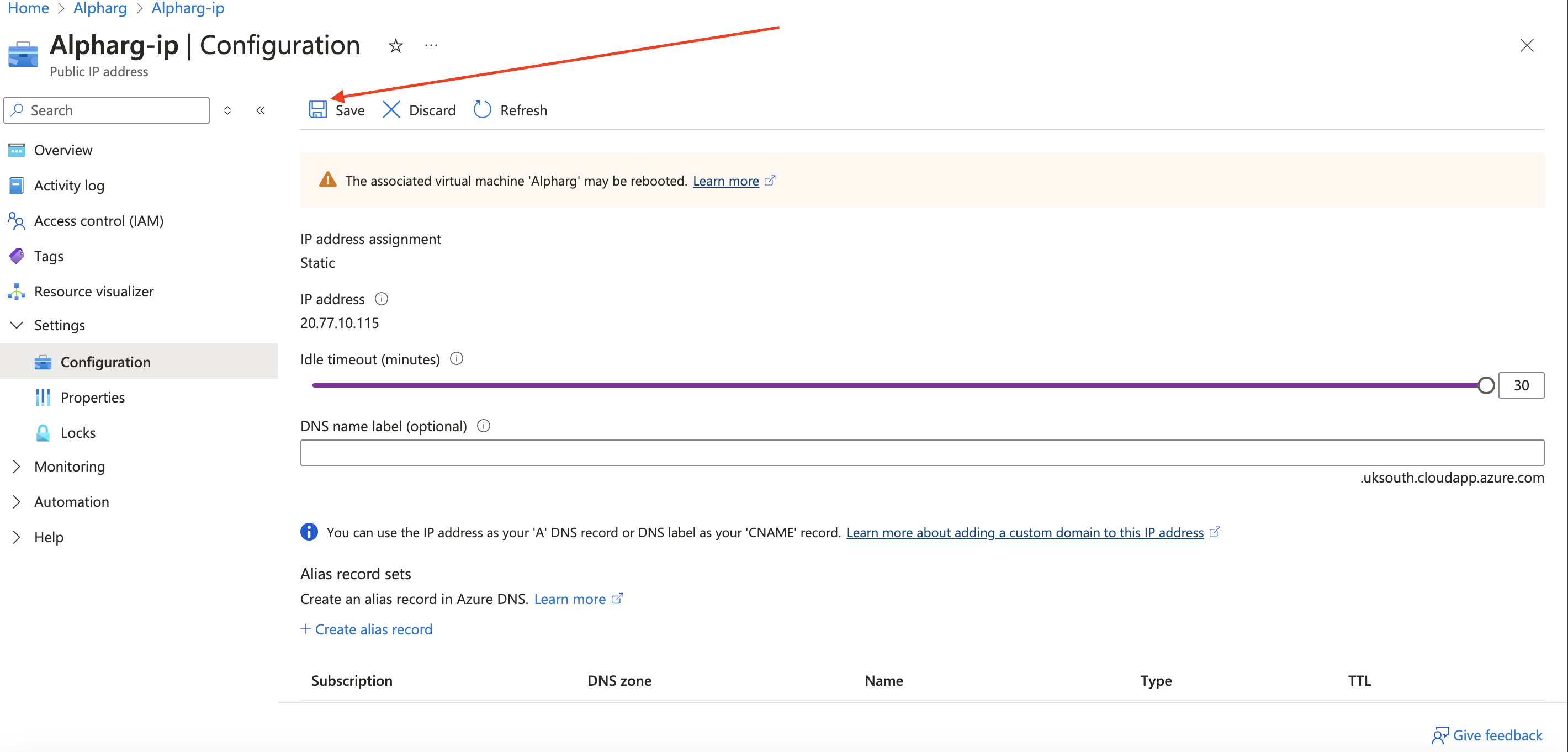Click the DNS name label info icon
The height and width of the screenshot is (752, 1568).
[483, 426]
